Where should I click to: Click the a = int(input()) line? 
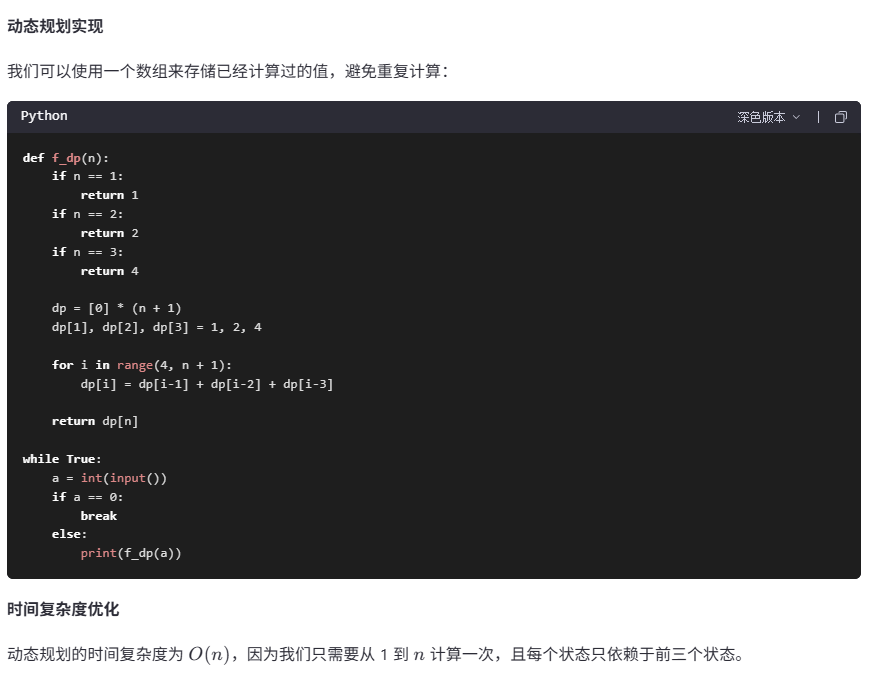(109, 478)
